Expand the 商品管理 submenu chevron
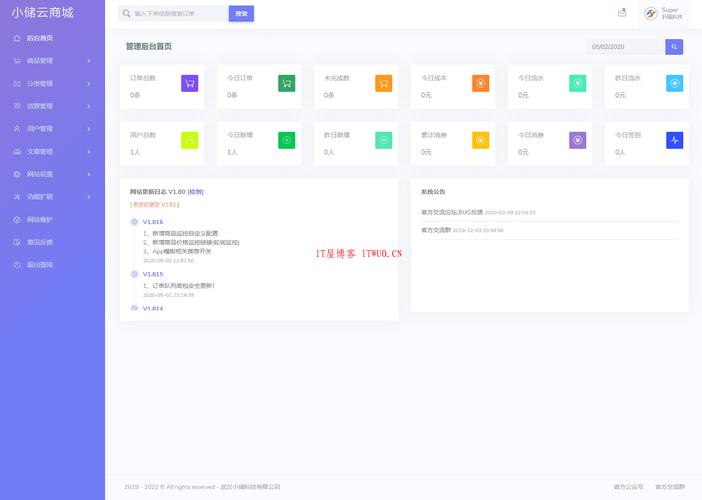This screenshot has width=702, height=500. click(89, 61)
